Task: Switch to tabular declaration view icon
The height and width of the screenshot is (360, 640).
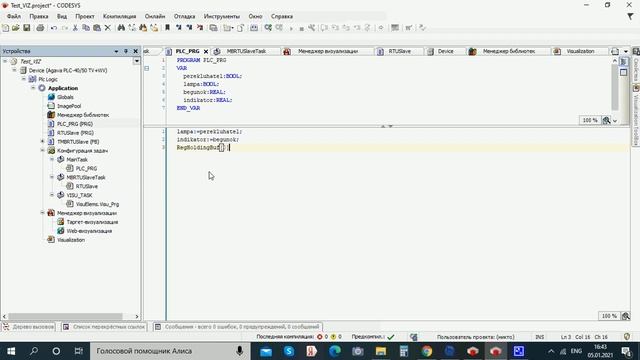Action: coord(623,73)
